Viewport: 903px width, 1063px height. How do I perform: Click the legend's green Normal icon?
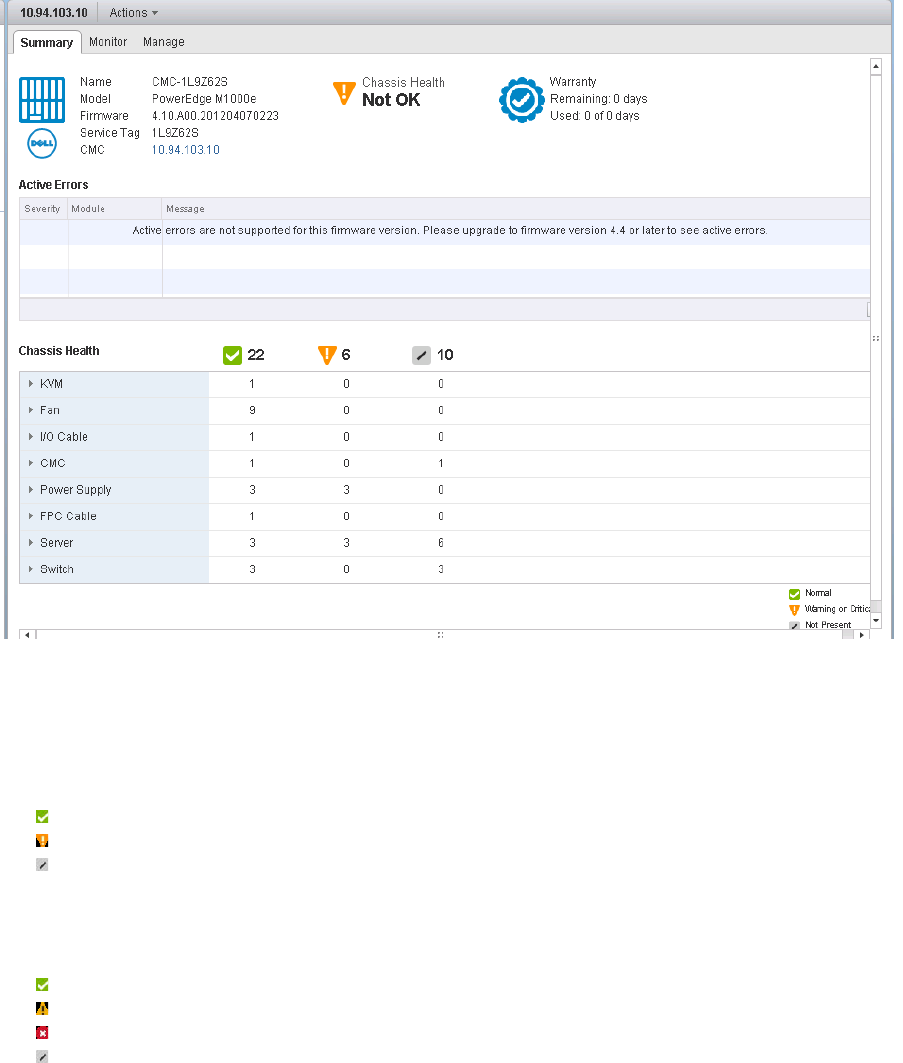coord(795,594)
